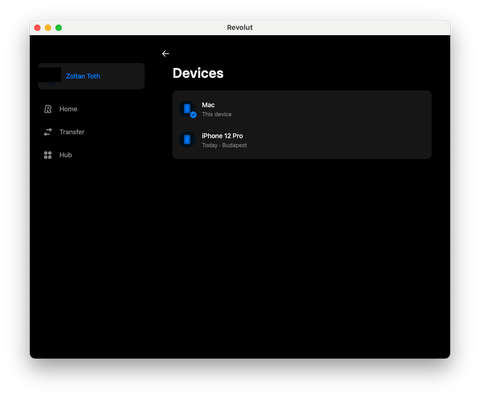Open the Transfer section
Screen dimensions: 480x398
[72, 132]
